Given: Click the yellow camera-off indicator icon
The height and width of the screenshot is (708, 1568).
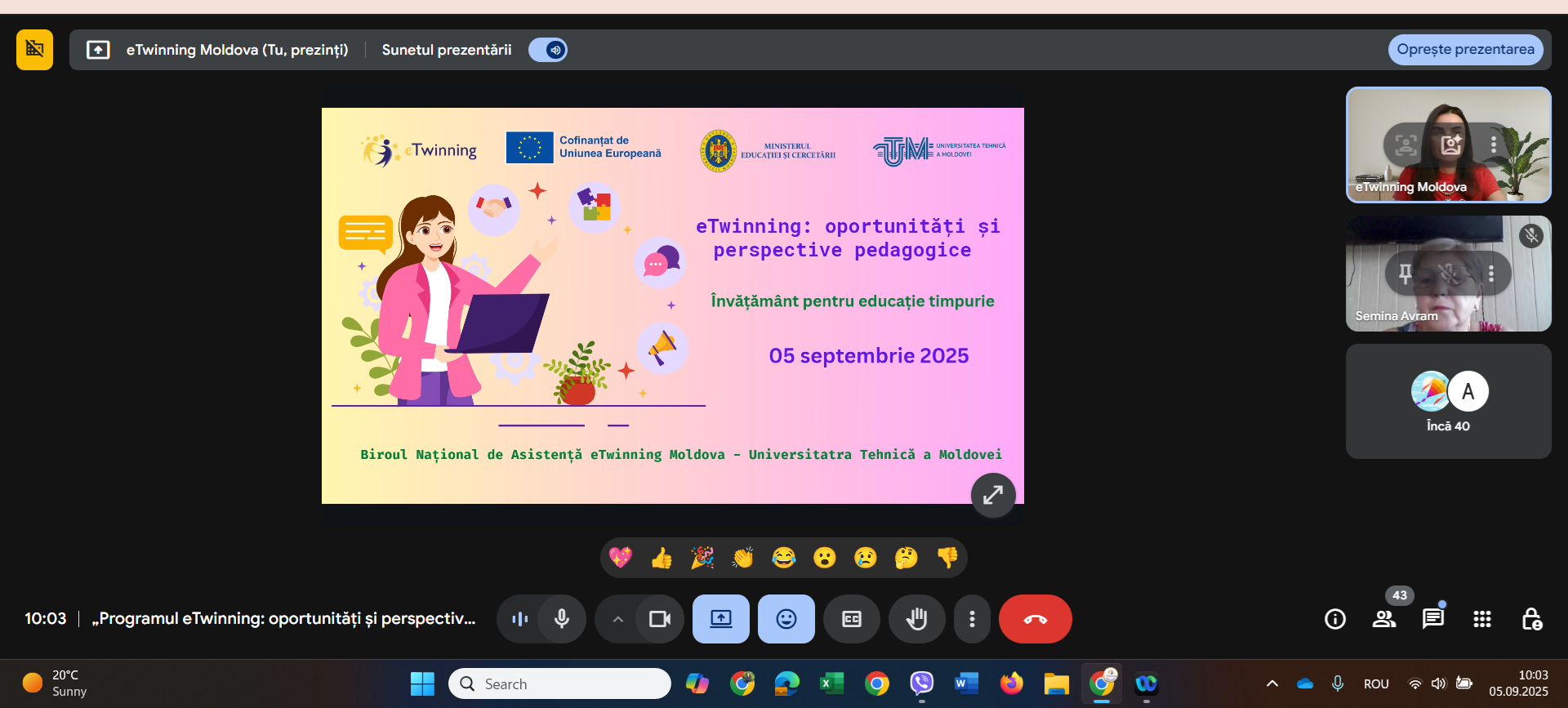Looking at the screenshot, I should 34,50.
